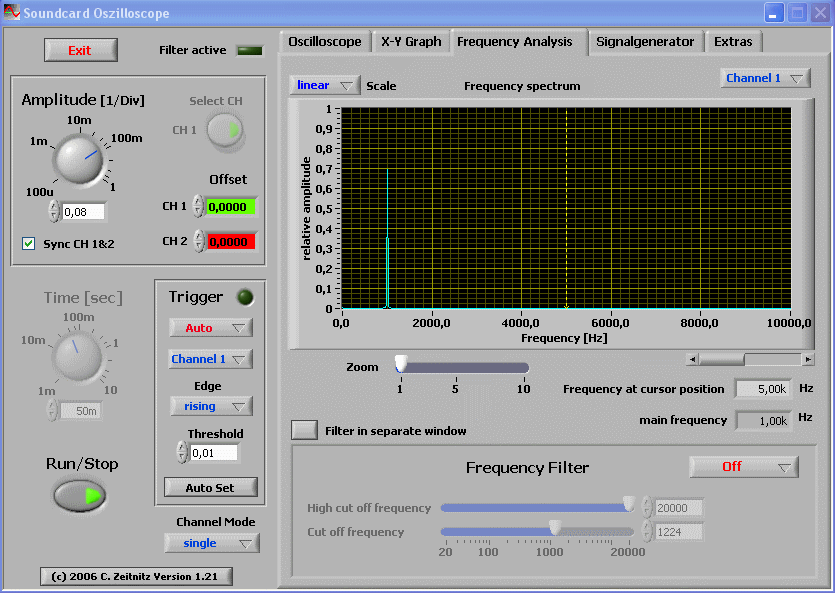
Task: Open the Trigger Channel 1 dropdown
Action: (x=211, y=359)
